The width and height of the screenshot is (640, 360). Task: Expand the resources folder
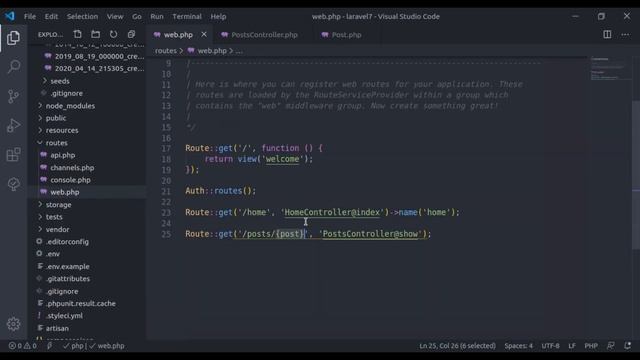62,130
